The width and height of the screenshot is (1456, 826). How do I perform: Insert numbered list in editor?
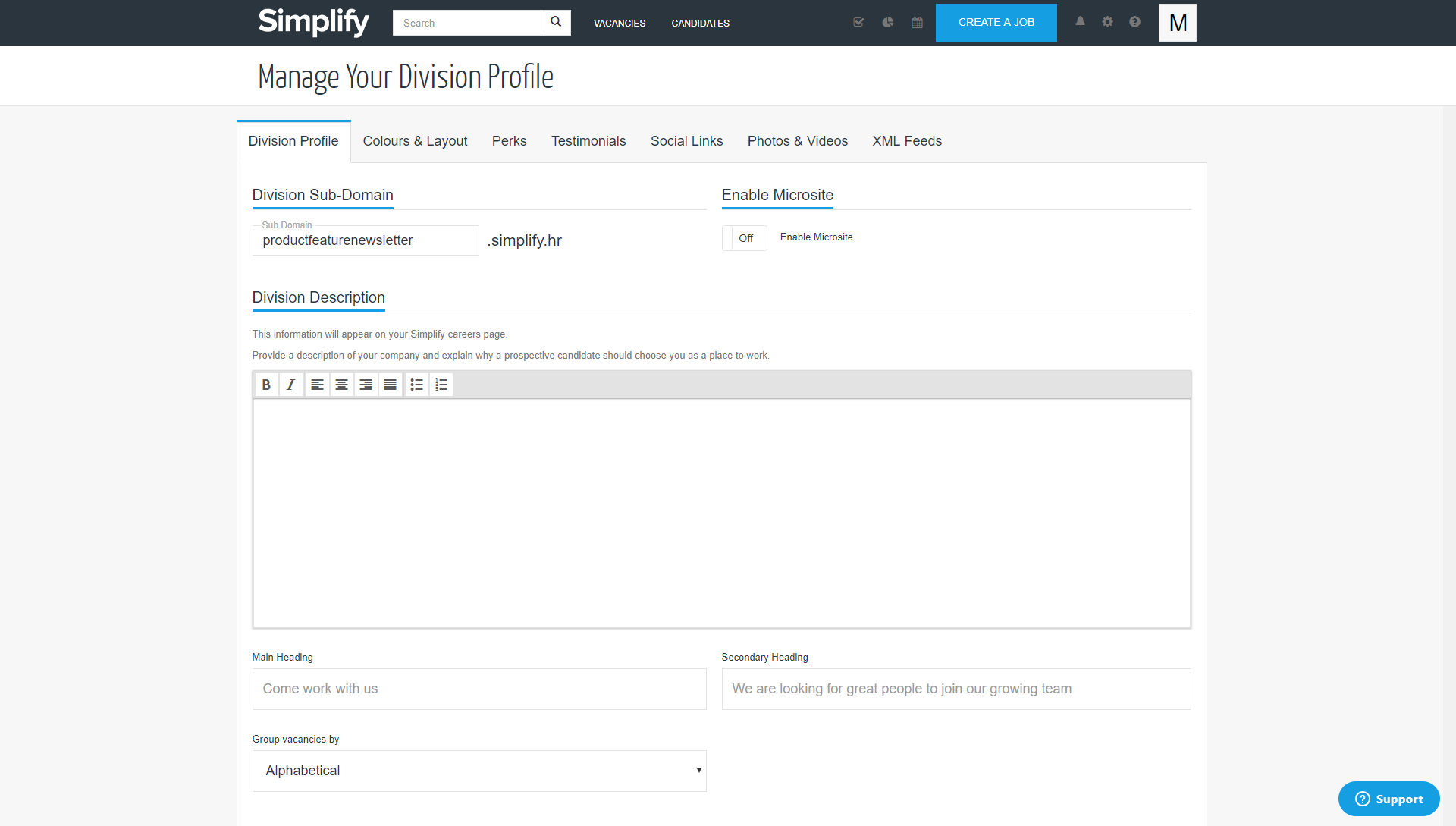(441, 385)
